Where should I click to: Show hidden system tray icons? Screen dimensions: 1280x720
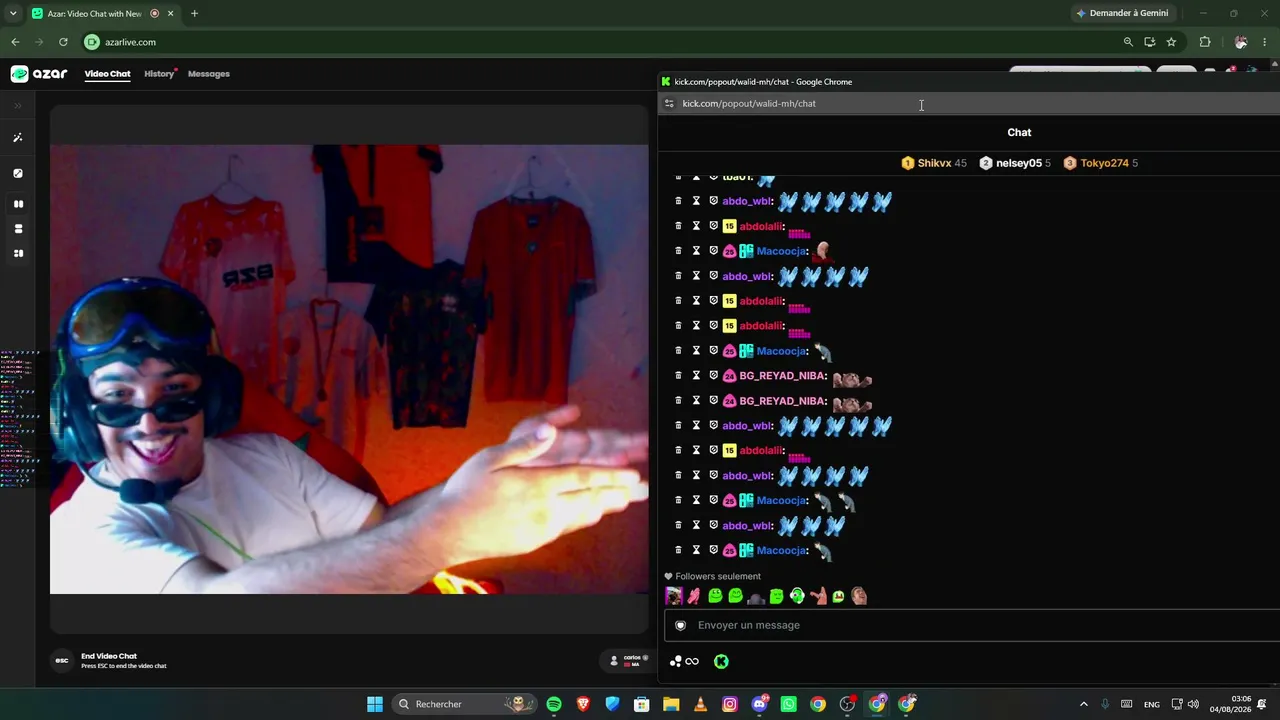tap(1083, 704)
